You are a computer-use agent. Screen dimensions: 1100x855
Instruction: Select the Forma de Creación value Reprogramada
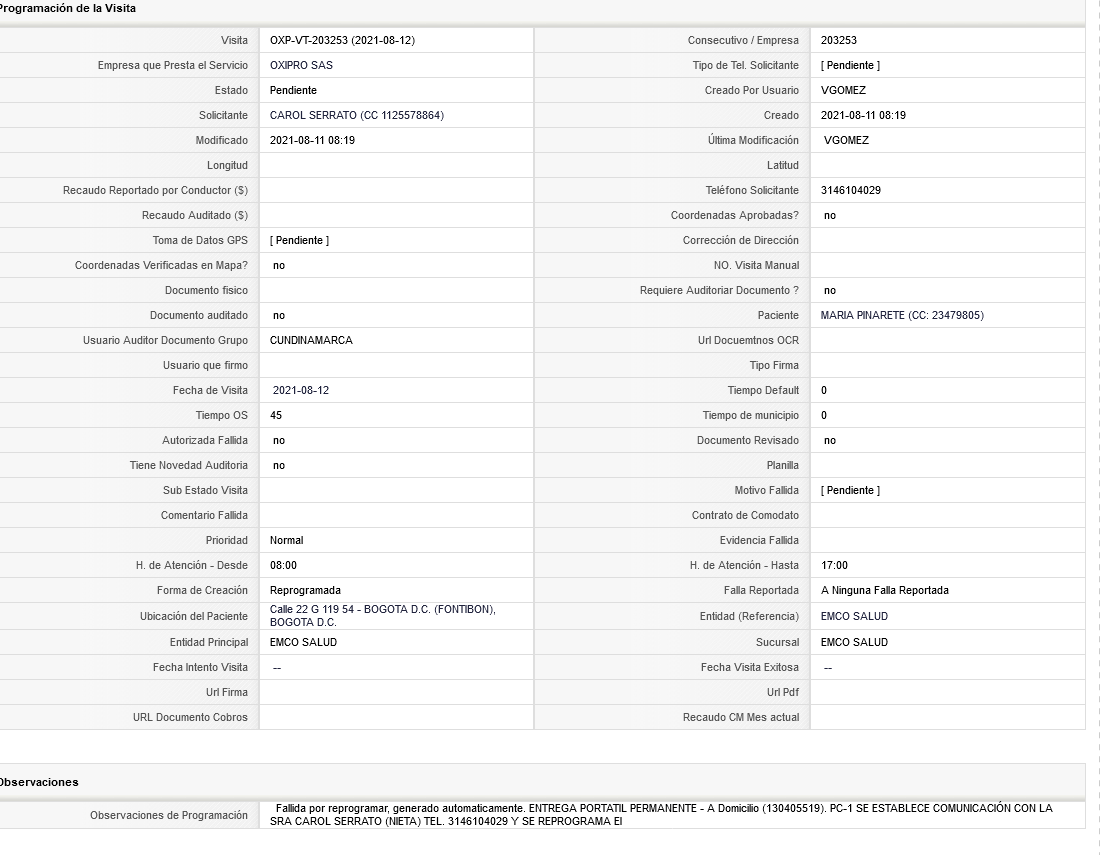pyautogui.click(x=305, y=591)
